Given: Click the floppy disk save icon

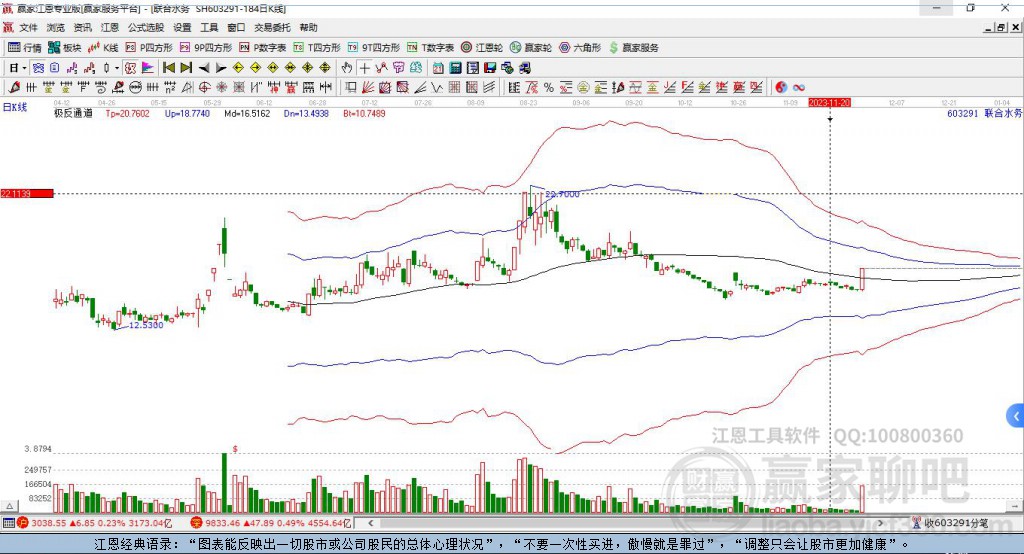Looking at the screenshot, I should point(490,68).
